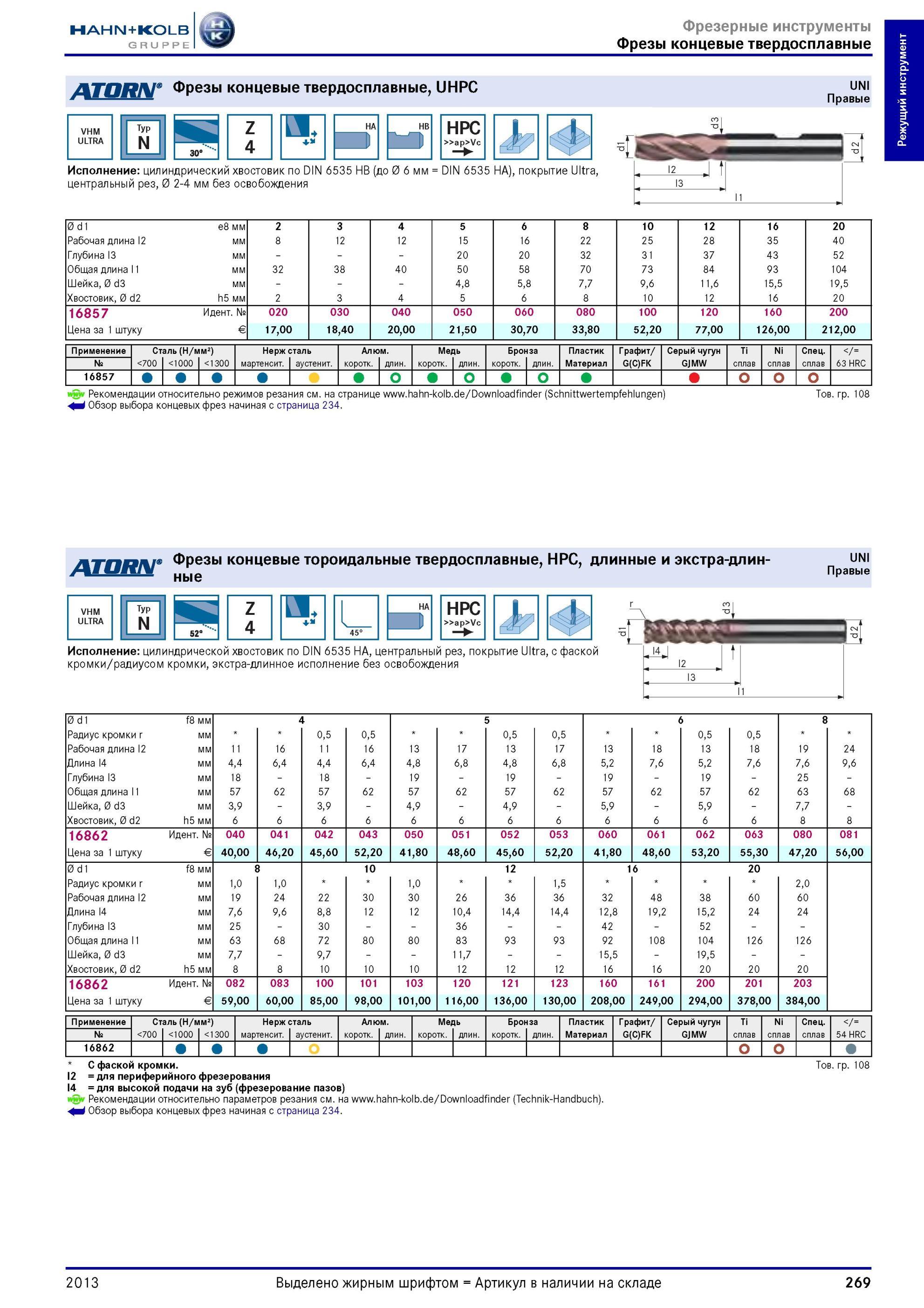The height and width of the screenshot is (1308, 924).
Task: Click the HA shank icon in UHPC section
Action: pyautogui.click(x=356, y=137)
